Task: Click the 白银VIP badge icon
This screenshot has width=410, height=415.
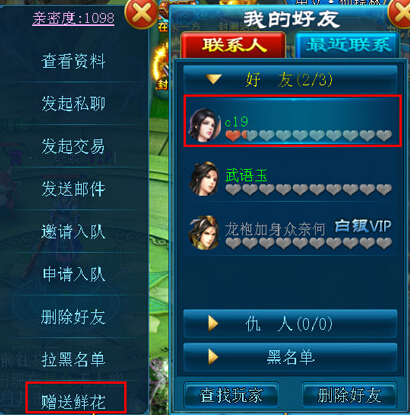Action: pos(363,226)
